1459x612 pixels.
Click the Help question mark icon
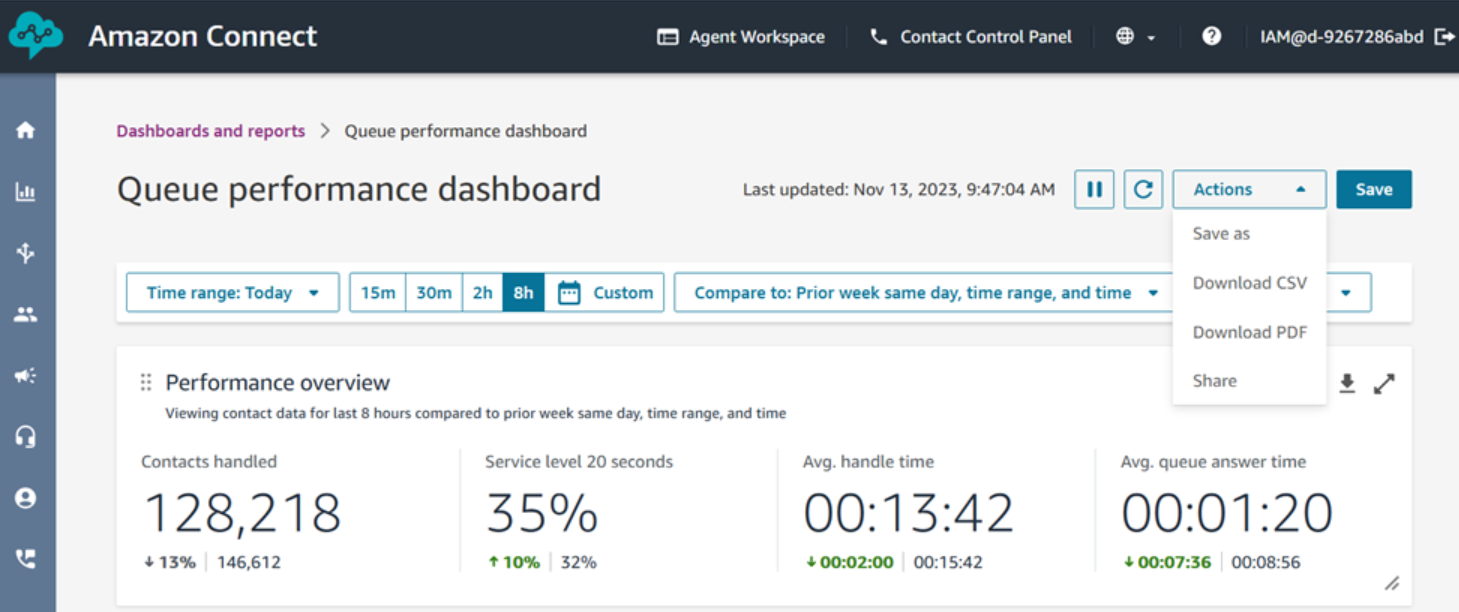pos(1211,36)
